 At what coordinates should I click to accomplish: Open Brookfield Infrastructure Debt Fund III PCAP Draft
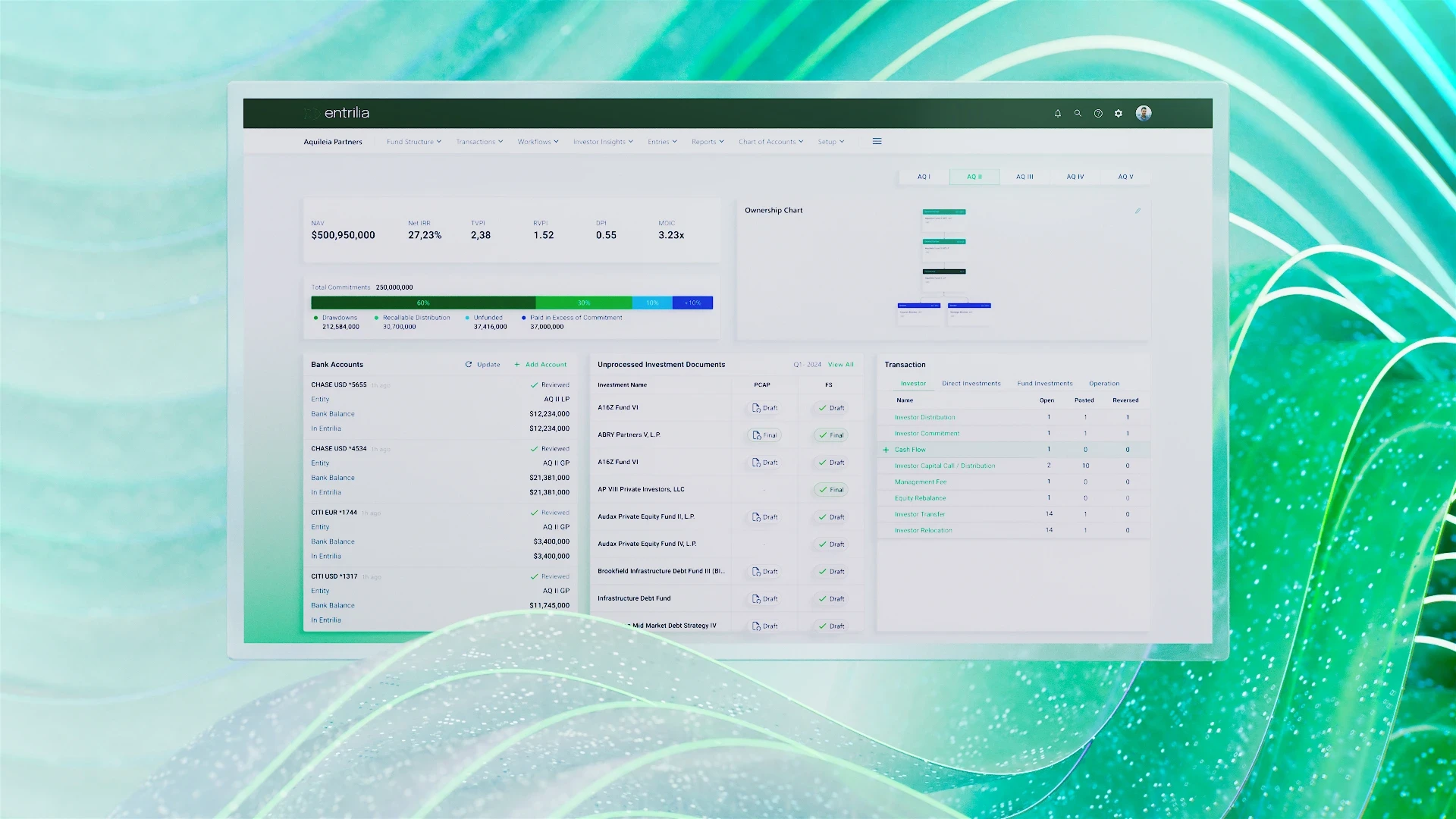(x=764, y=572)
